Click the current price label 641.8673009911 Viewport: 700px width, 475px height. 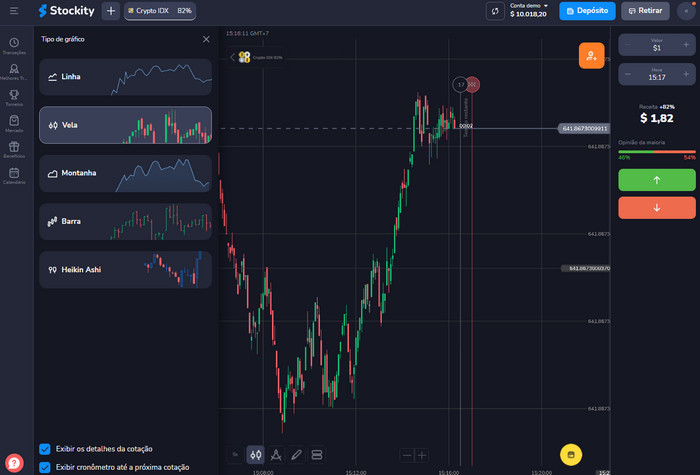click(584, 129)
